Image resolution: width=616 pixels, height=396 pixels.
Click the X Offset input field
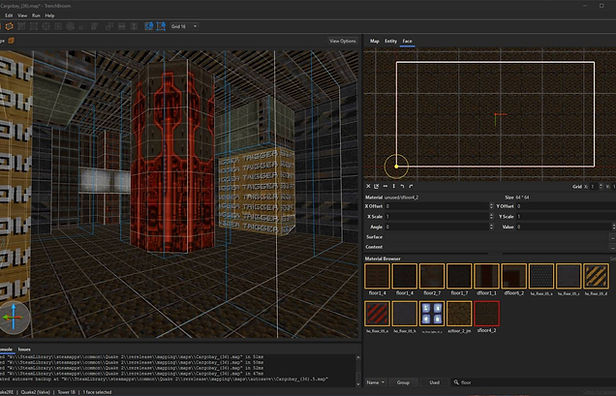coord(436,206)
